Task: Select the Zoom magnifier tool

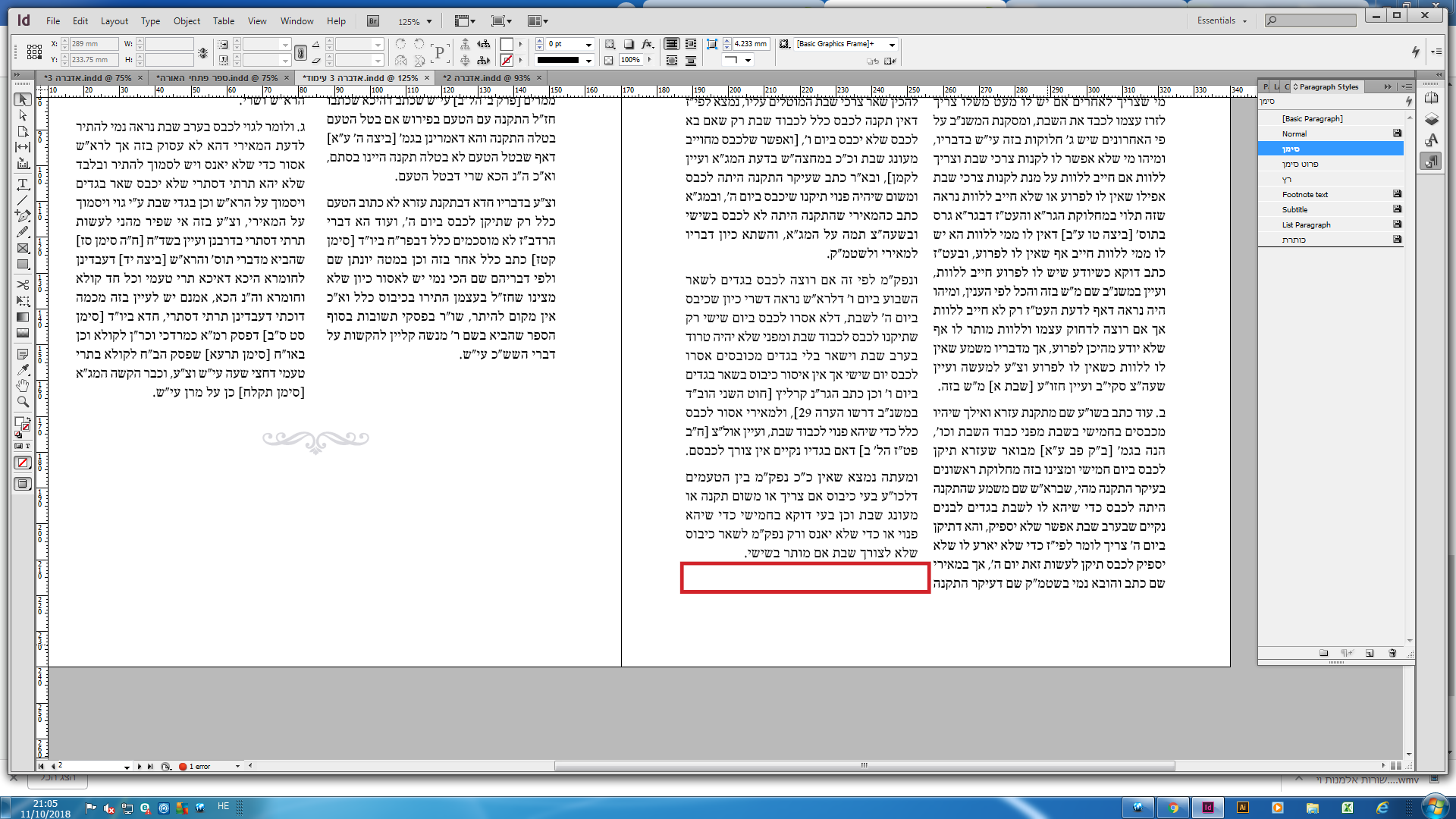Action: 23,402
